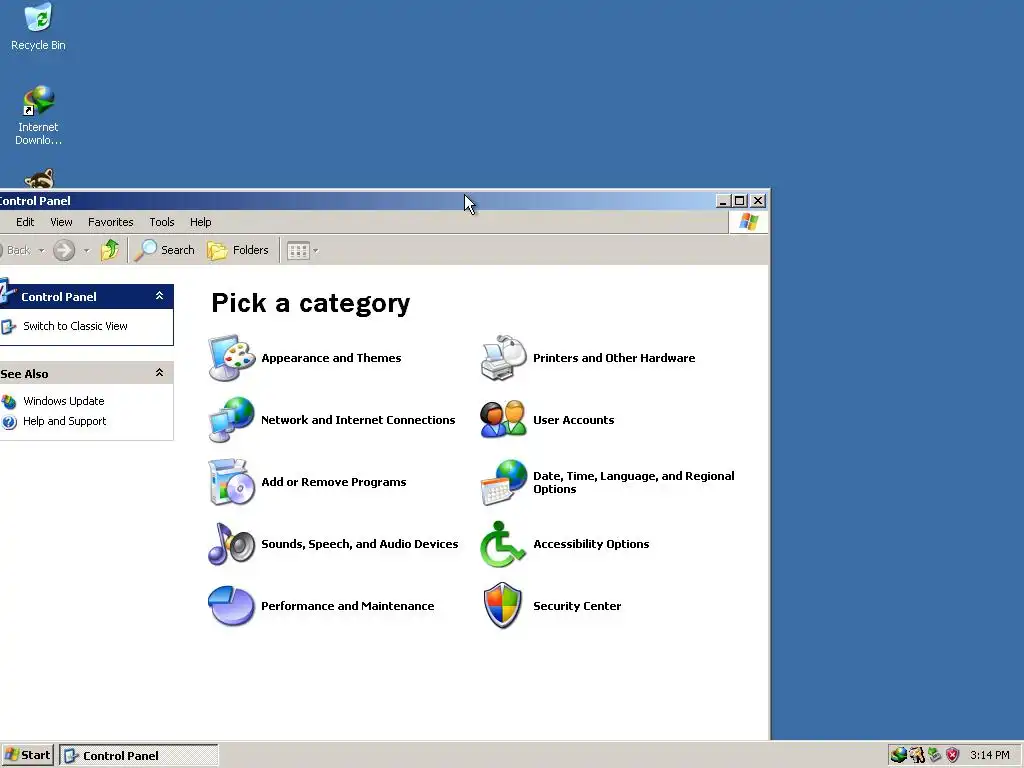
Task: Open the Help menu
Action: [200, 222]
